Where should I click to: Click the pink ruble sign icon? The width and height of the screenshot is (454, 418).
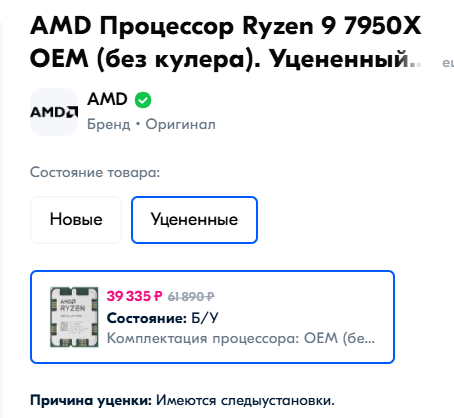tap(158, 296)
